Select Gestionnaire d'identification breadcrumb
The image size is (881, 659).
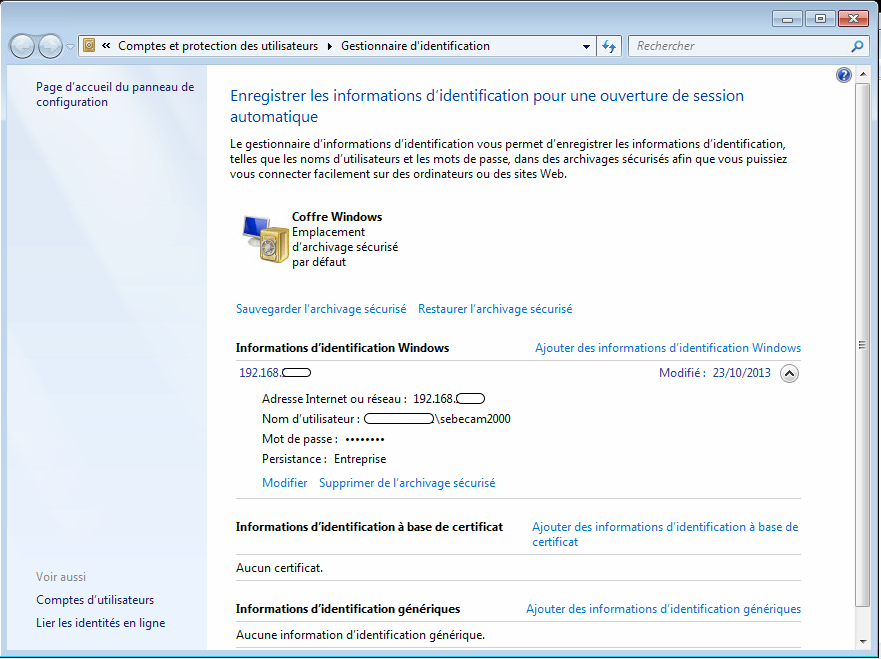click(415, 46)
